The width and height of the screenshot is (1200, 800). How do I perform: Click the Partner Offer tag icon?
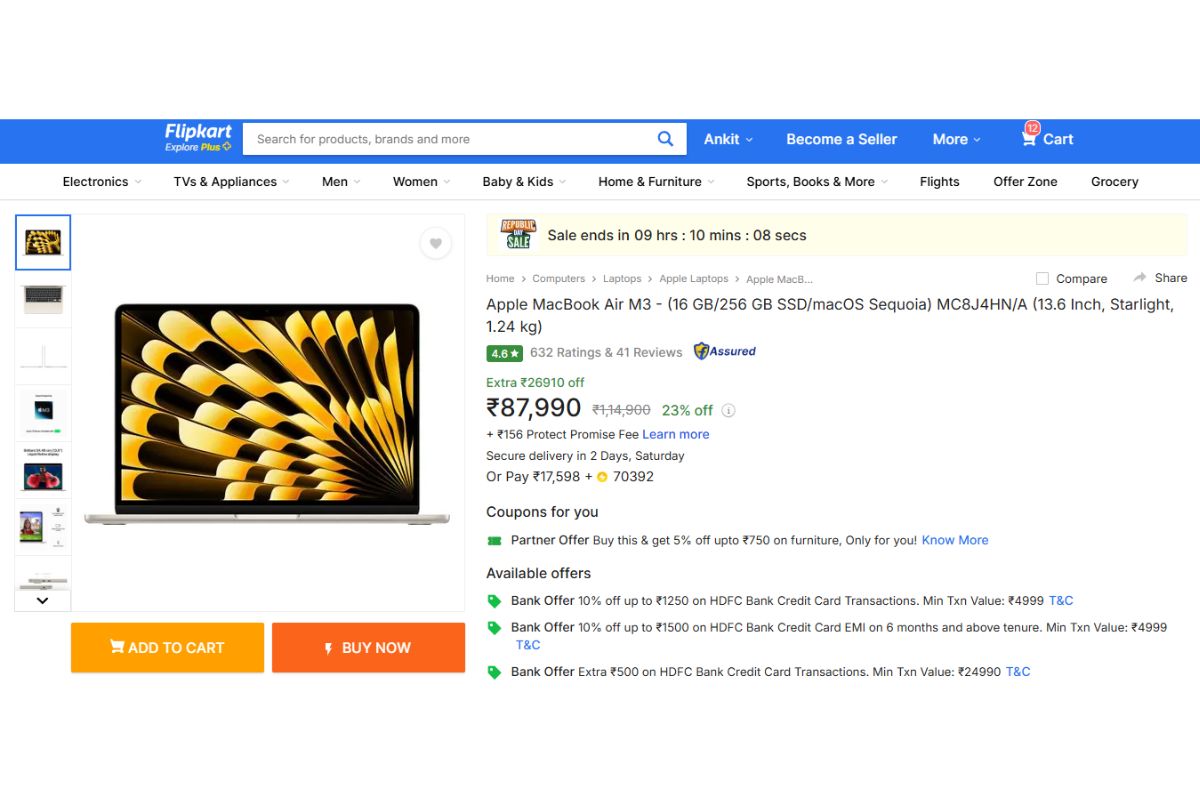493,540
